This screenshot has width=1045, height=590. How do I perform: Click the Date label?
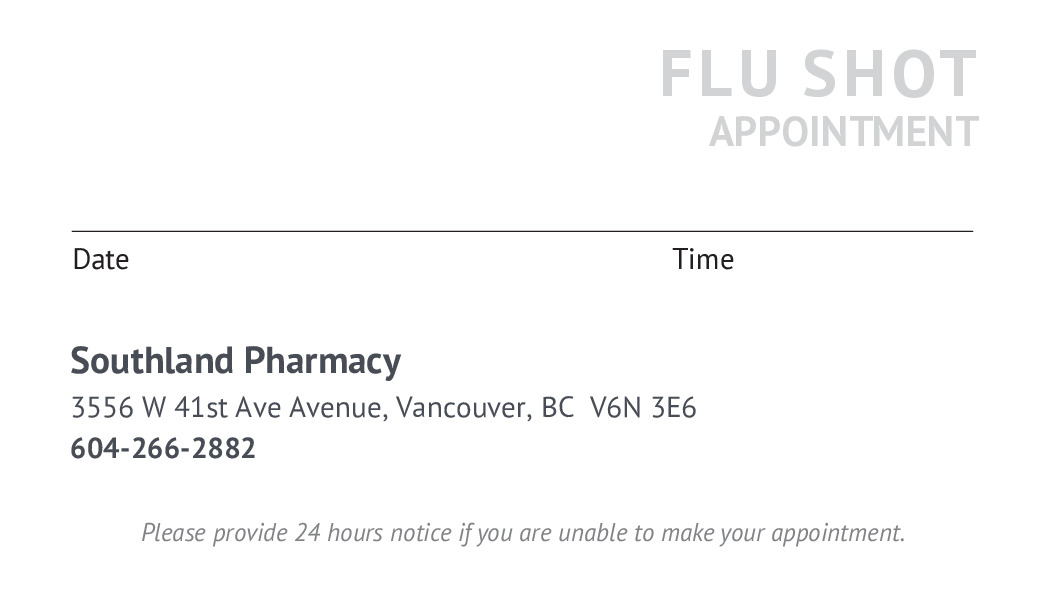101,260
